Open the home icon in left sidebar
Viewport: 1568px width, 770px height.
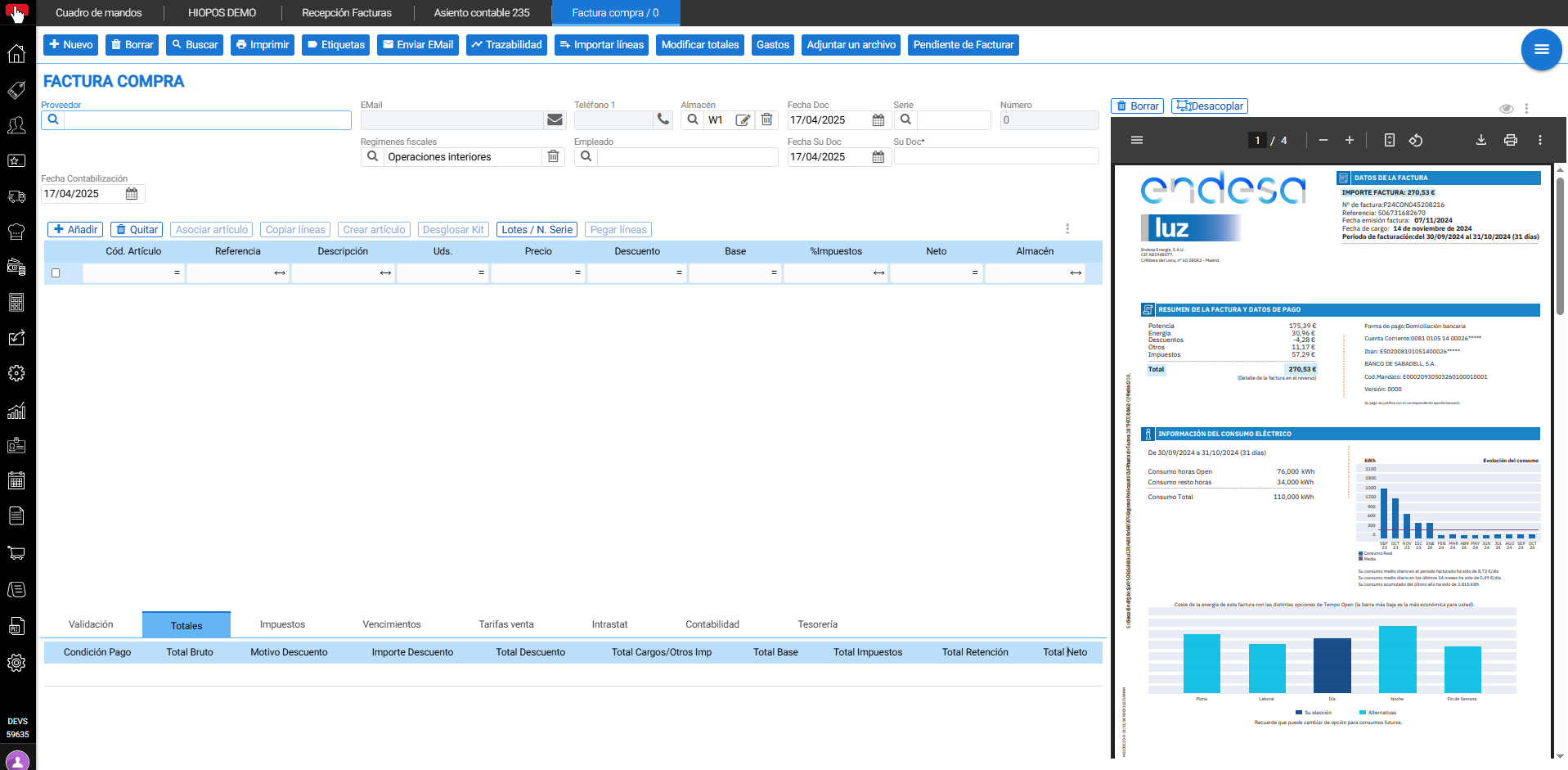(x=16, y=54)
